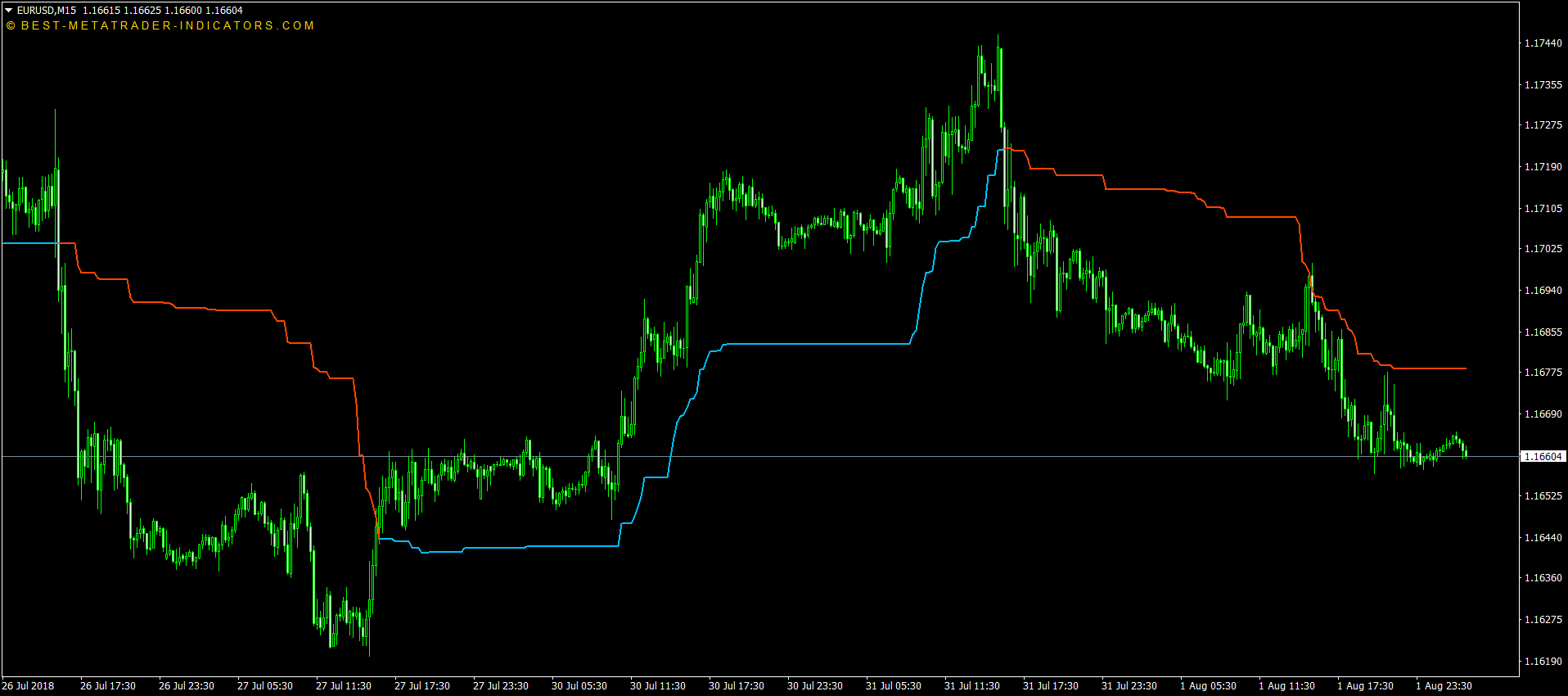Image resolution: width=1568 pixels, height=696 pixels.
Task: Click the 27 Jul 17:30 time label
Action: click(422, 686)
